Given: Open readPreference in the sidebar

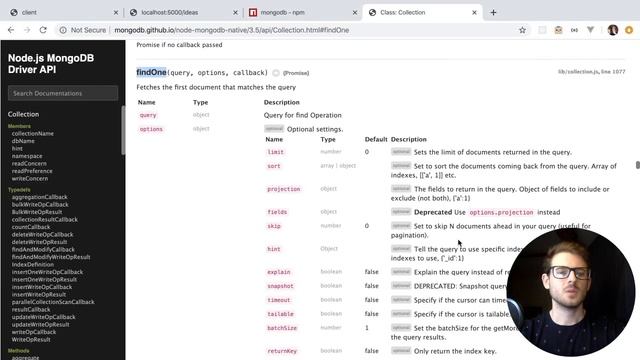Looking at the screenshot, I should [32, 171].
